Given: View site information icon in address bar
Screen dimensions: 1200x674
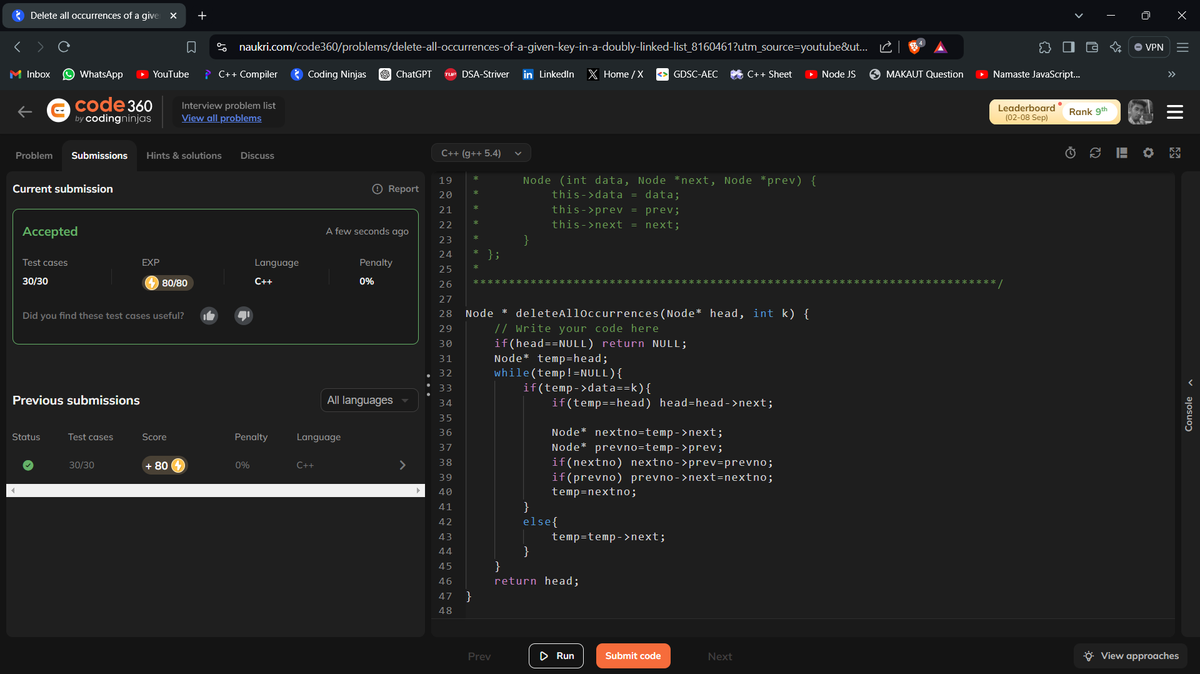Looking at the screenshot, I should 223,47.
